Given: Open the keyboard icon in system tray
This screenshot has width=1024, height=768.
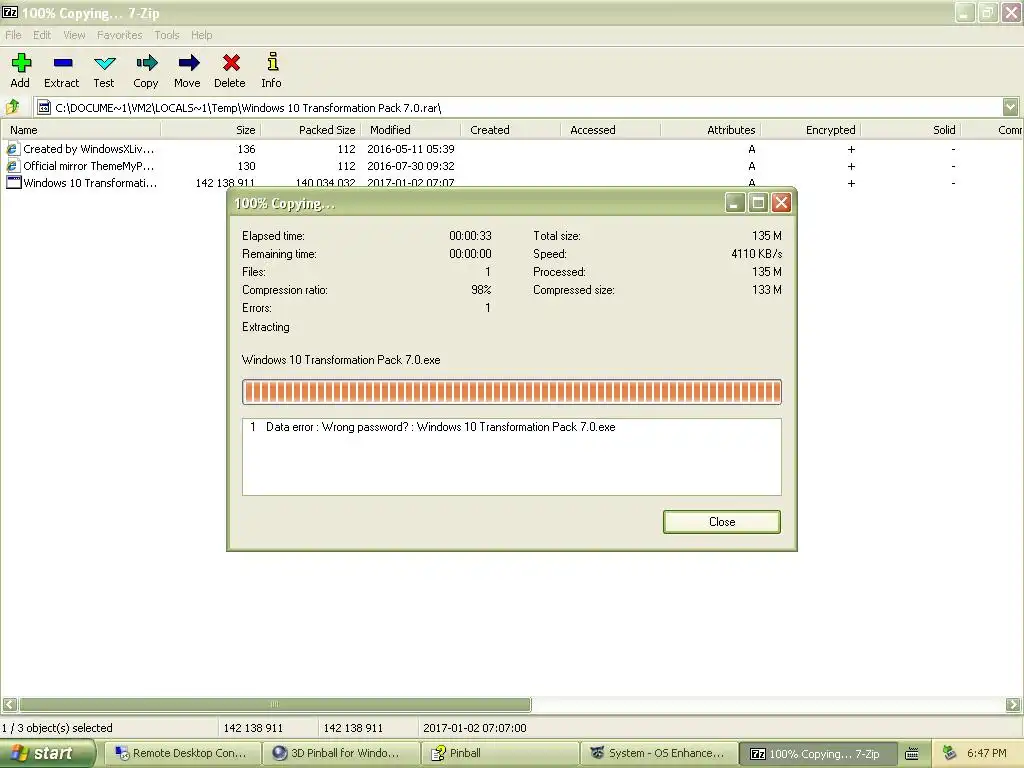Looking at the screenshot, I should 912,754.
